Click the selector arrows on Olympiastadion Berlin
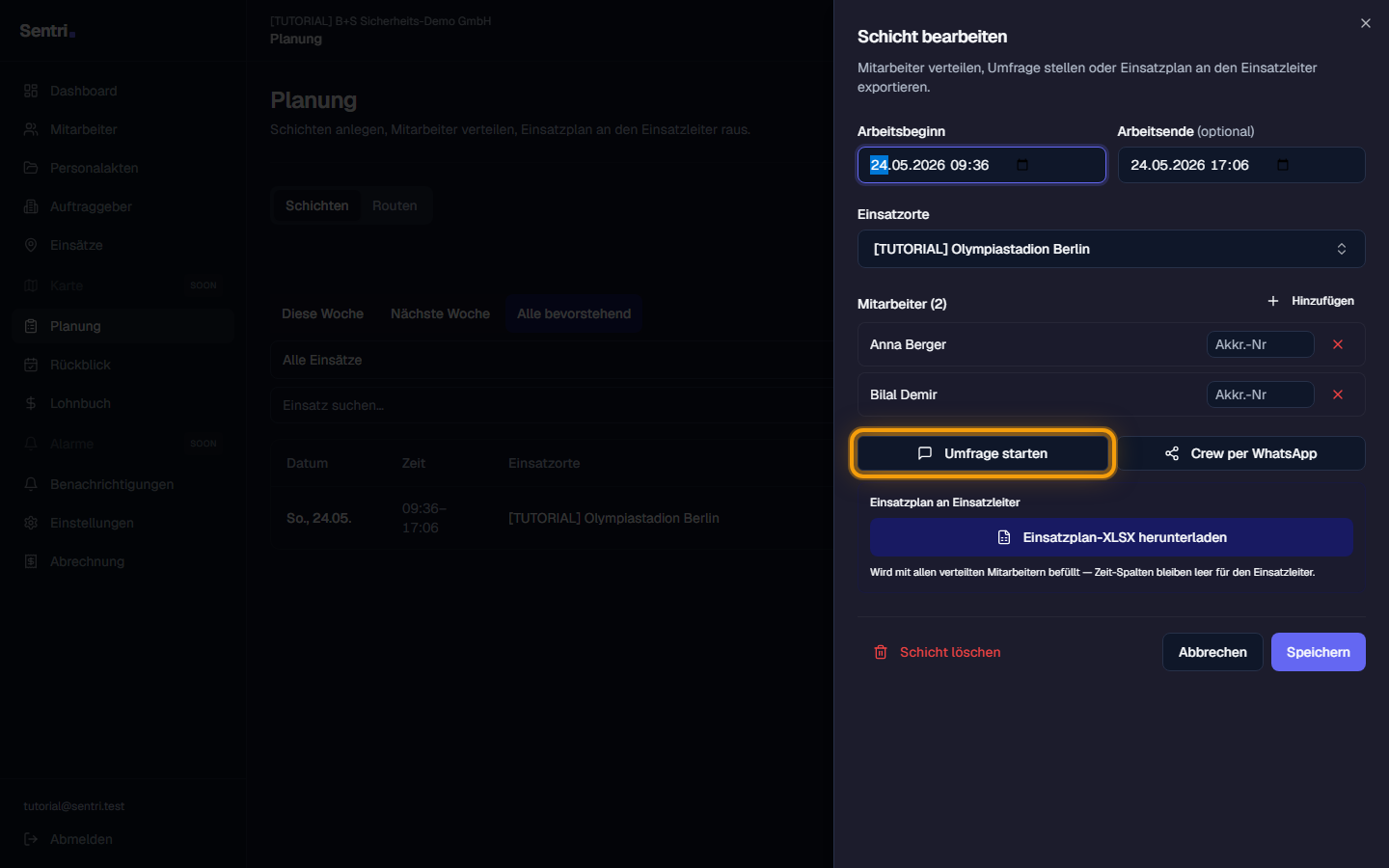1389x868 pixels. click(1342, 249)
